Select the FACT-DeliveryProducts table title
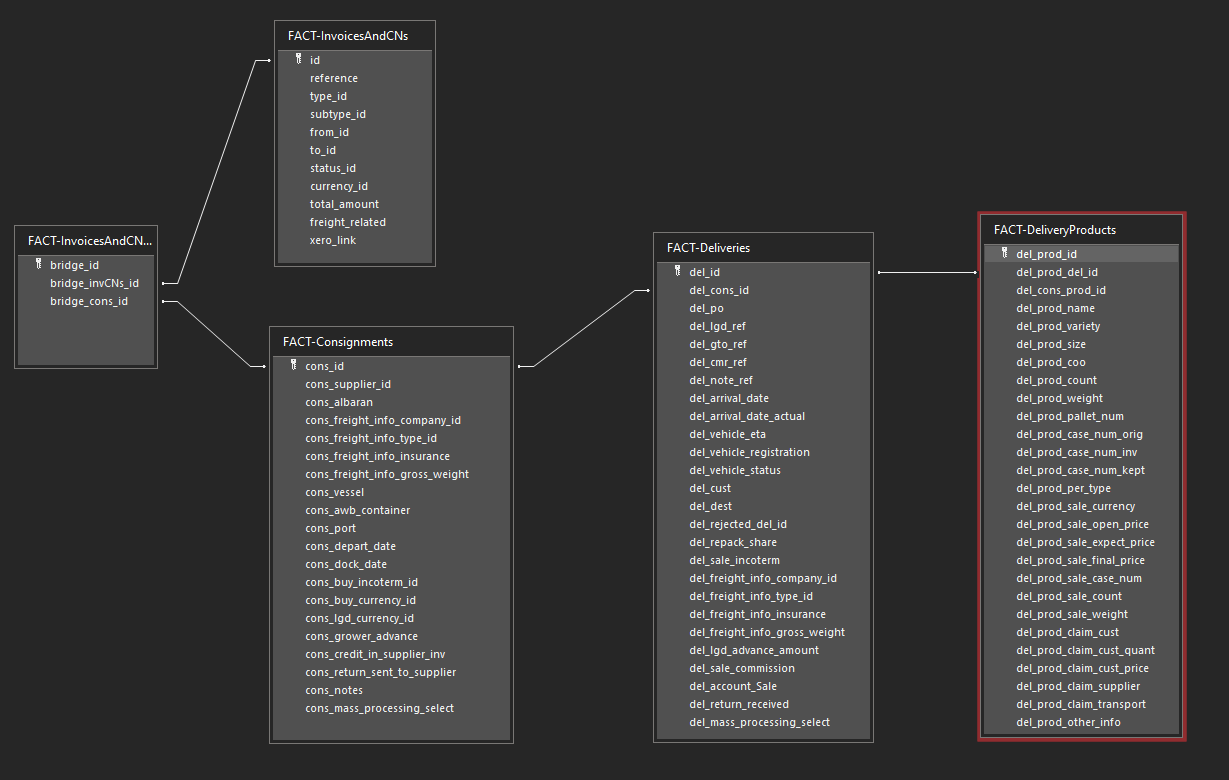Image resolution: width=1229 pixels, height=780 pixels. point(1055,230)
